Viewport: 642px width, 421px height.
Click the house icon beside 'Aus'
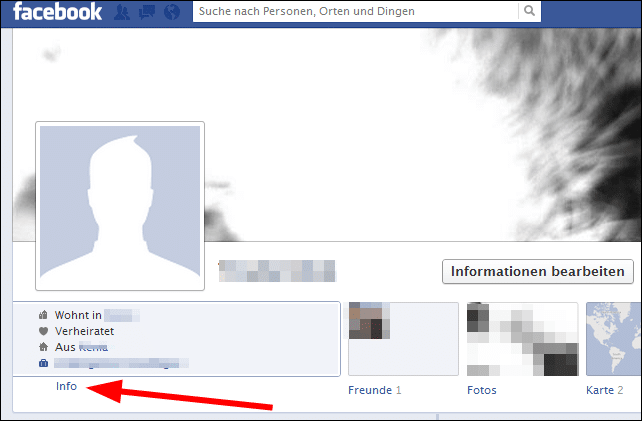pyautogui.click(x=43, y=347)
